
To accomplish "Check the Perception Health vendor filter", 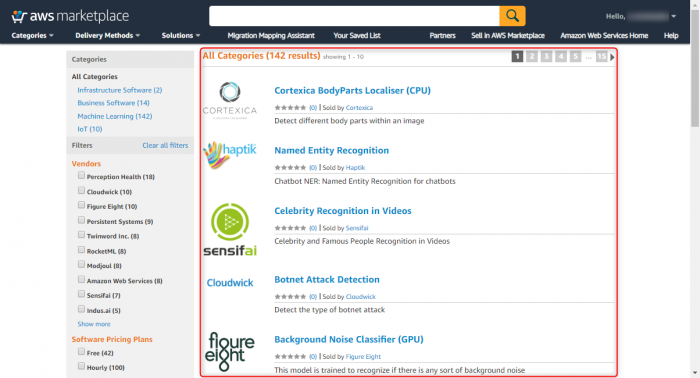I will [x=81, y=175].
